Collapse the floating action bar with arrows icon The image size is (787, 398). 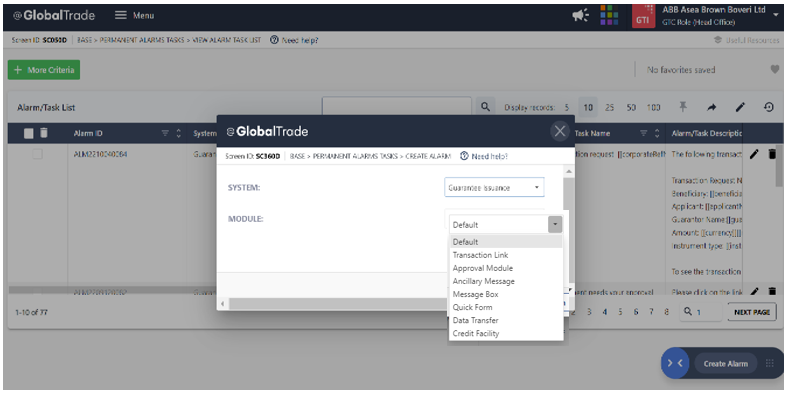[675, 363]
